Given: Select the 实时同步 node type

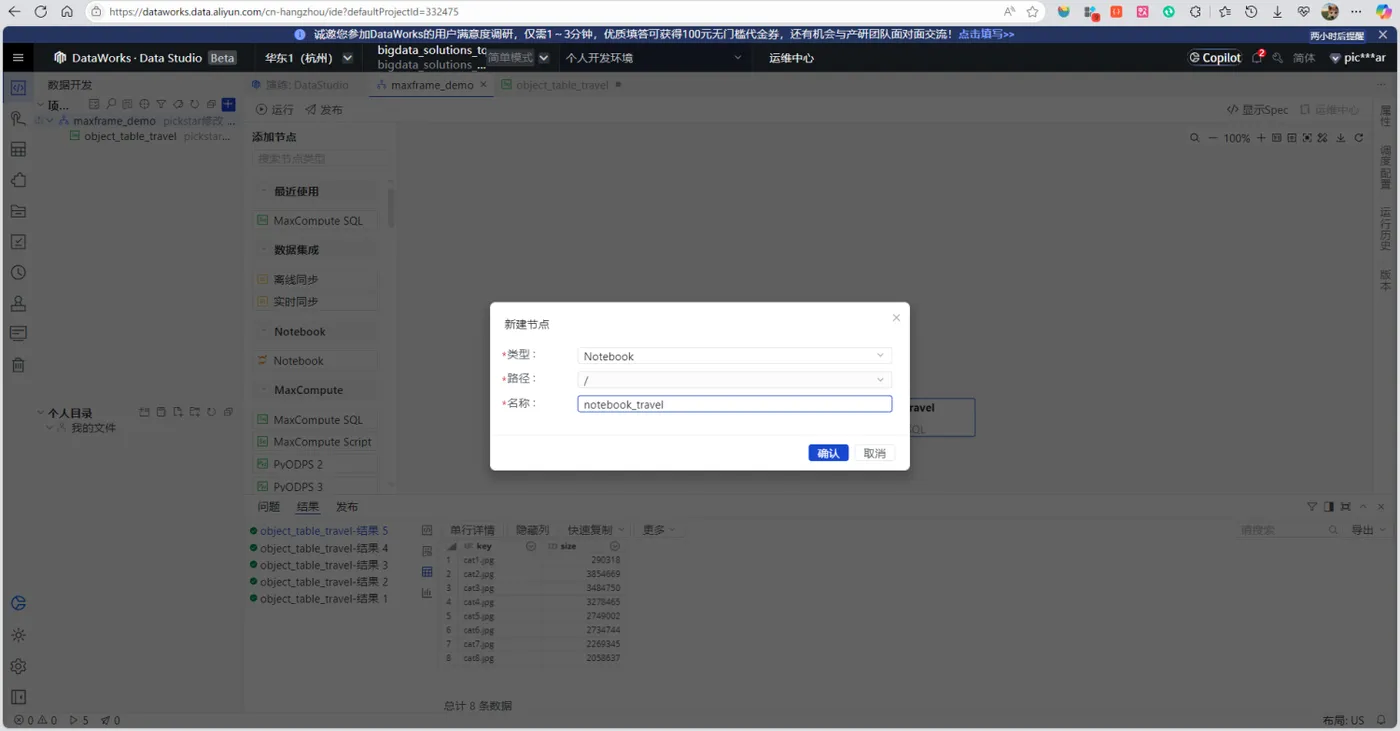Looking at the screenshot, I should [316, 302].
